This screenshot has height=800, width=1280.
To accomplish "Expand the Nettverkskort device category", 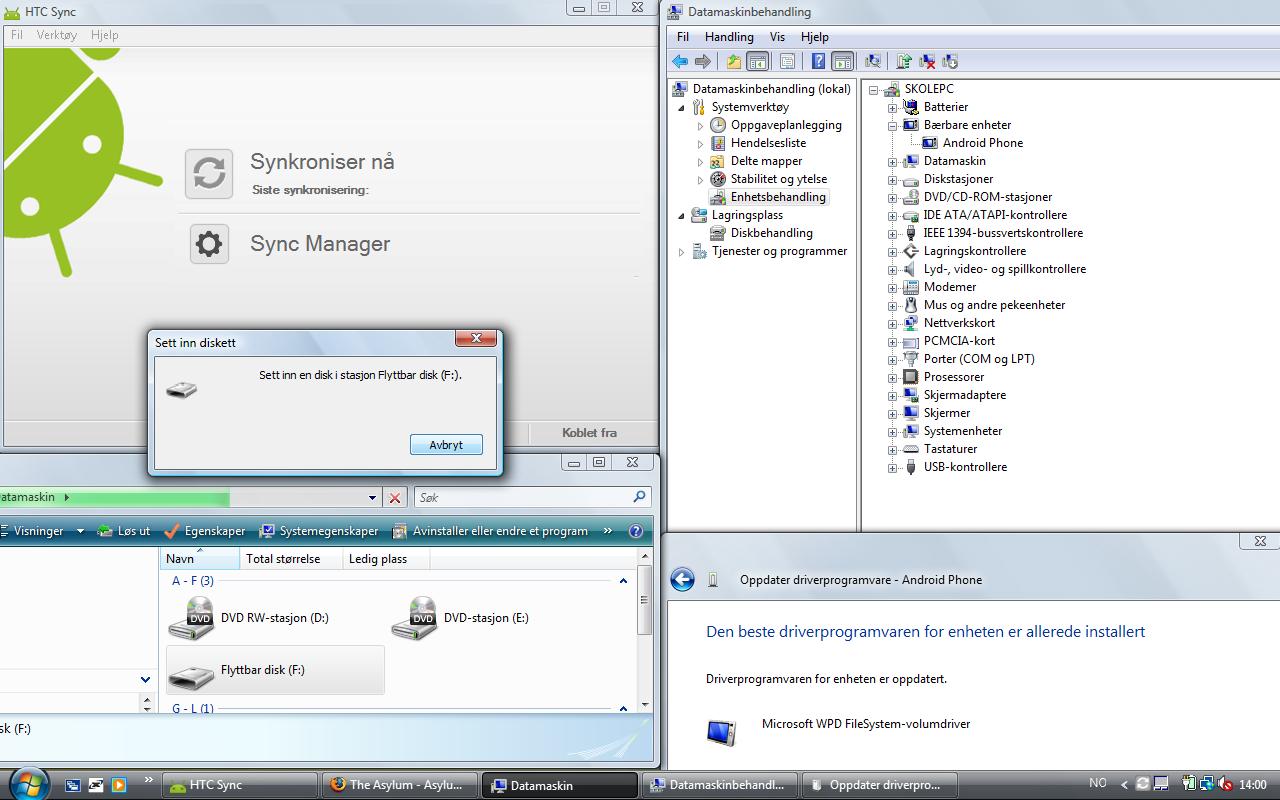I will click(892, 324).
